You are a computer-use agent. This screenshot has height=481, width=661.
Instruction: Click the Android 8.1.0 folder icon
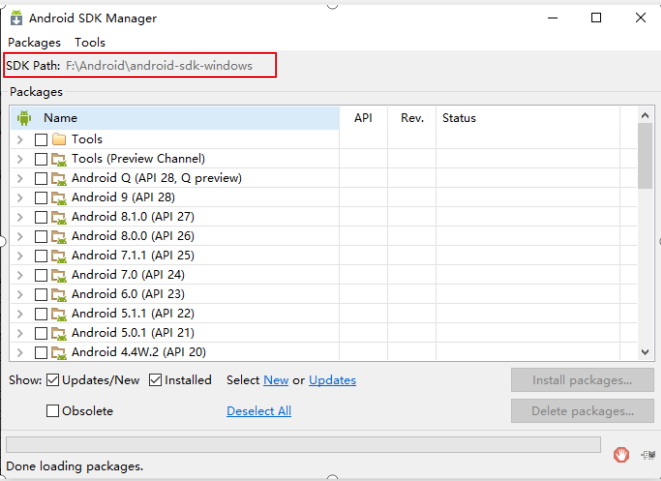59,217
